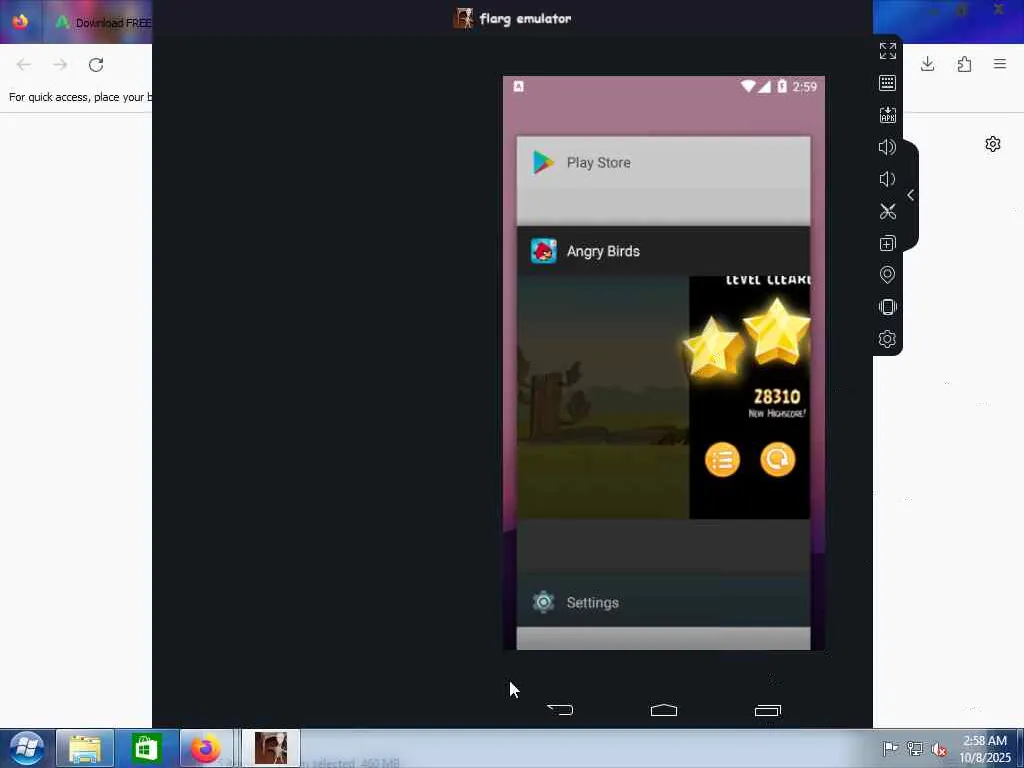Tap the Angry Birds replay level button

click(777, 460)
